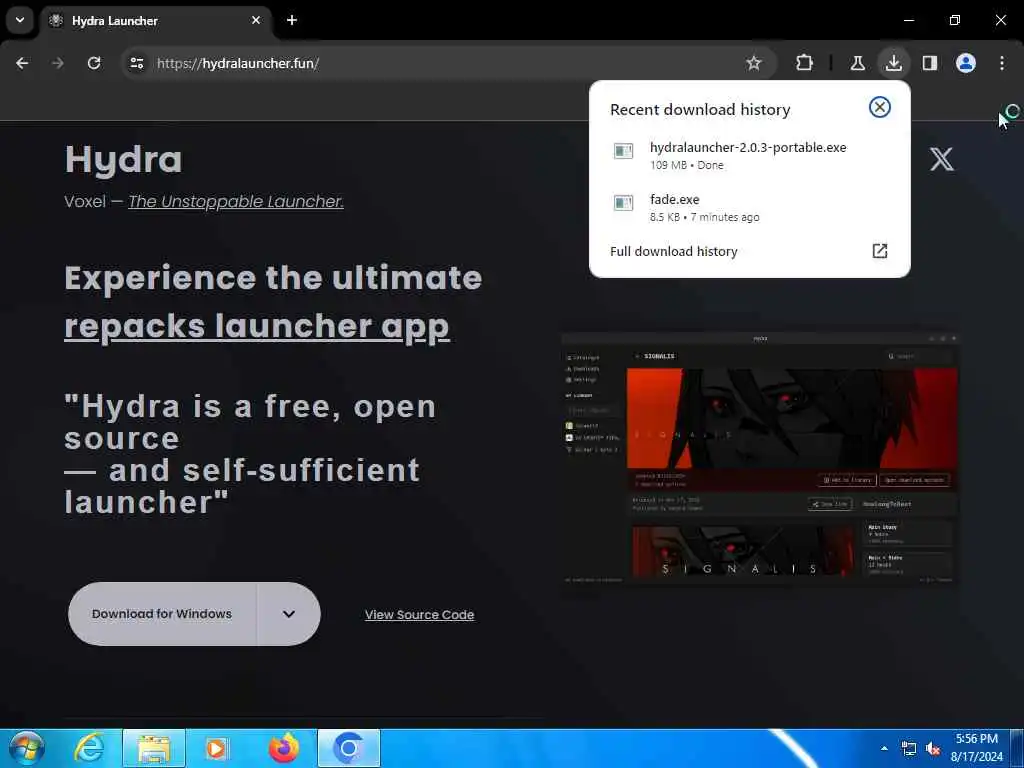Screen dimensions: 1024x768
Task: Show hidden system tray icons
Action: tap(884, 748)
